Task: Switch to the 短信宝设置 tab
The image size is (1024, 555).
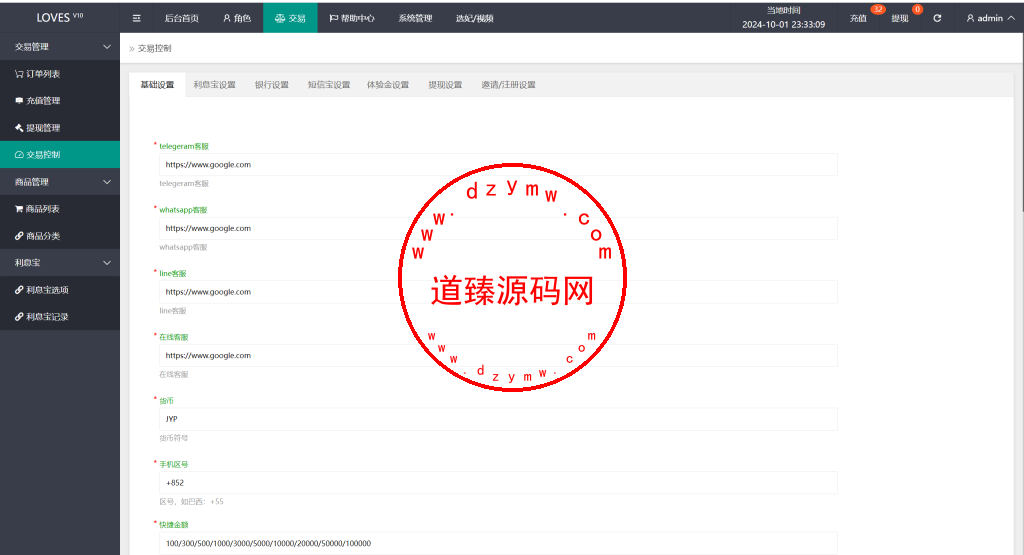Action: click(328, 85)
